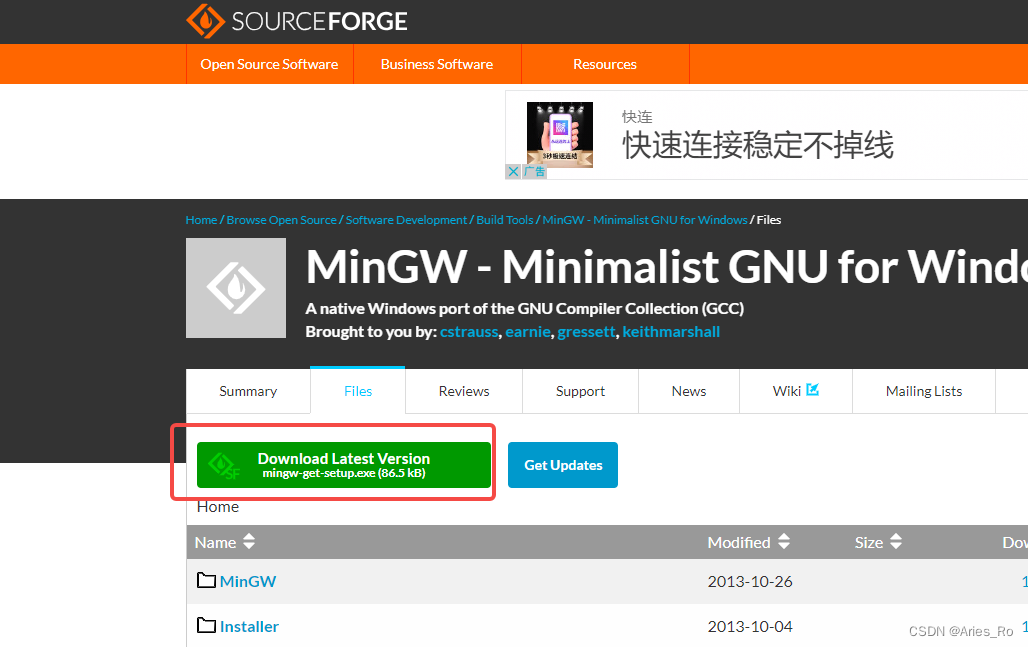Switch to the Summary tab
The image size is (1028, 647).
248,391
